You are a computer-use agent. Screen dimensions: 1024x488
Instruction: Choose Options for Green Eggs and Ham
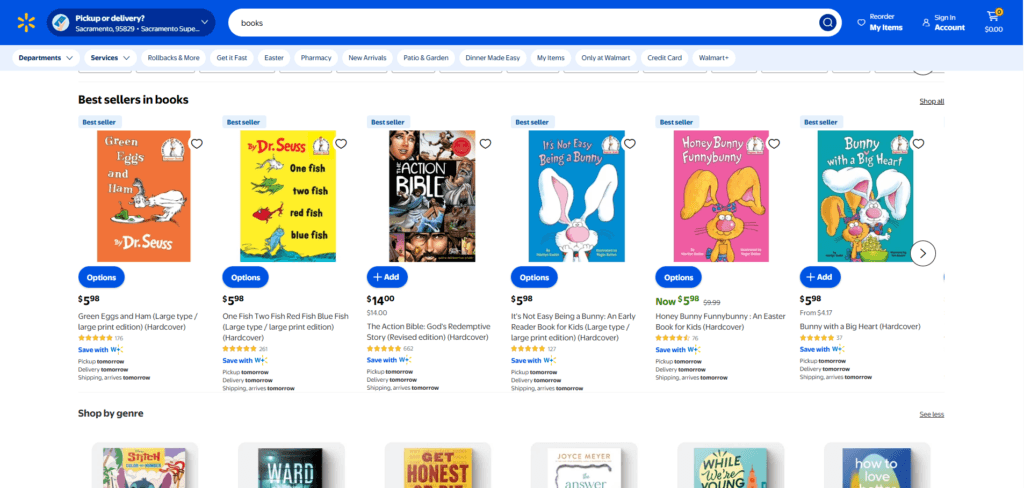101,277
